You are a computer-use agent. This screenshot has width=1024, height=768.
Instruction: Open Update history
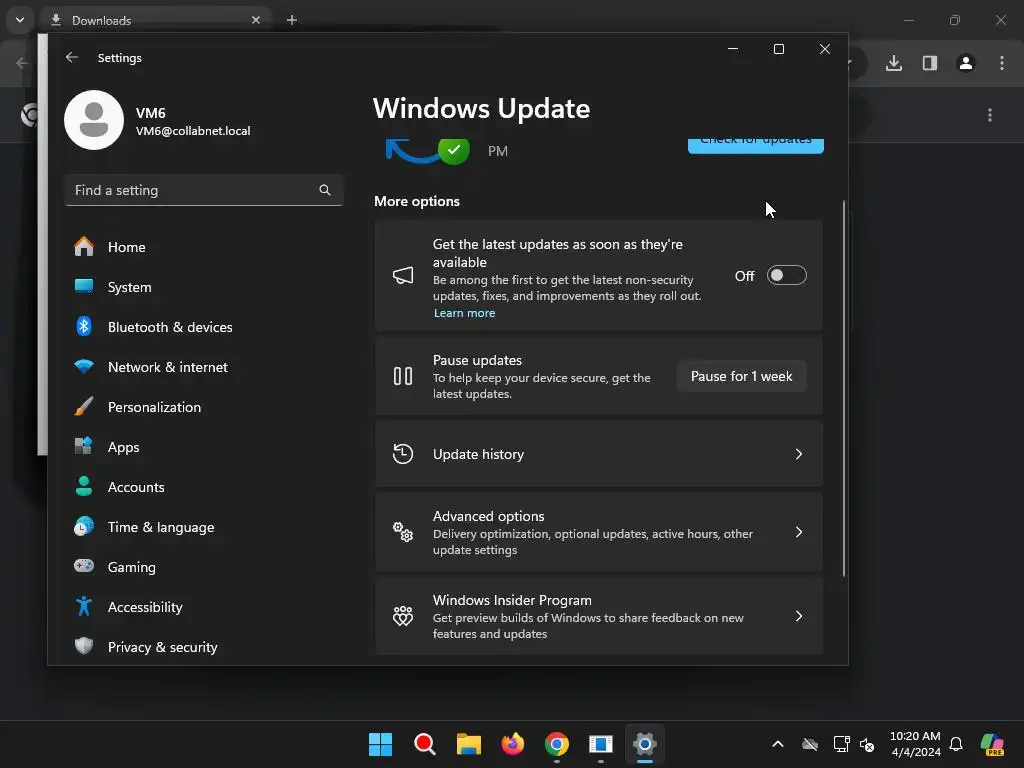[x=598, y=454]
